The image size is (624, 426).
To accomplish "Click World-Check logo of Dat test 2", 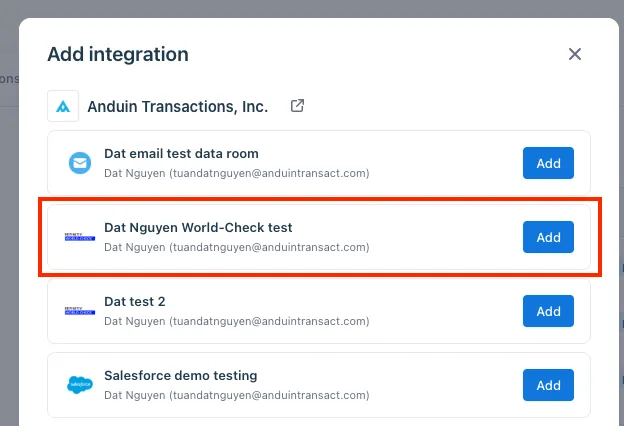I will click(x=80, y=311).
